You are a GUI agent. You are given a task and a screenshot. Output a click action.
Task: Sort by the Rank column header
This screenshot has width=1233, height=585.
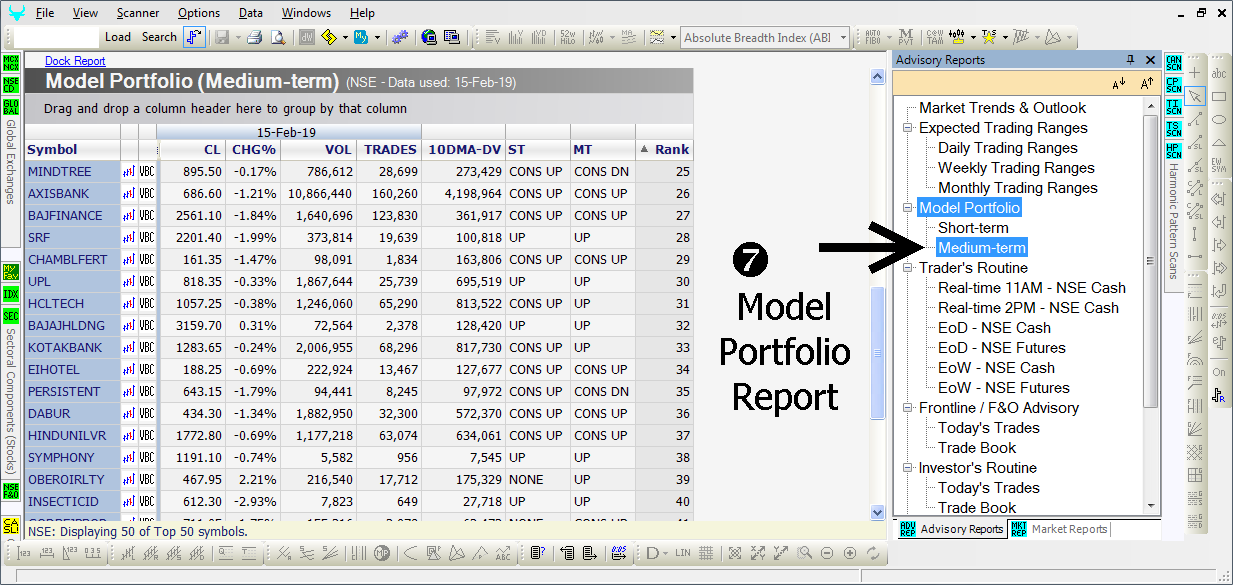(664, 149)
